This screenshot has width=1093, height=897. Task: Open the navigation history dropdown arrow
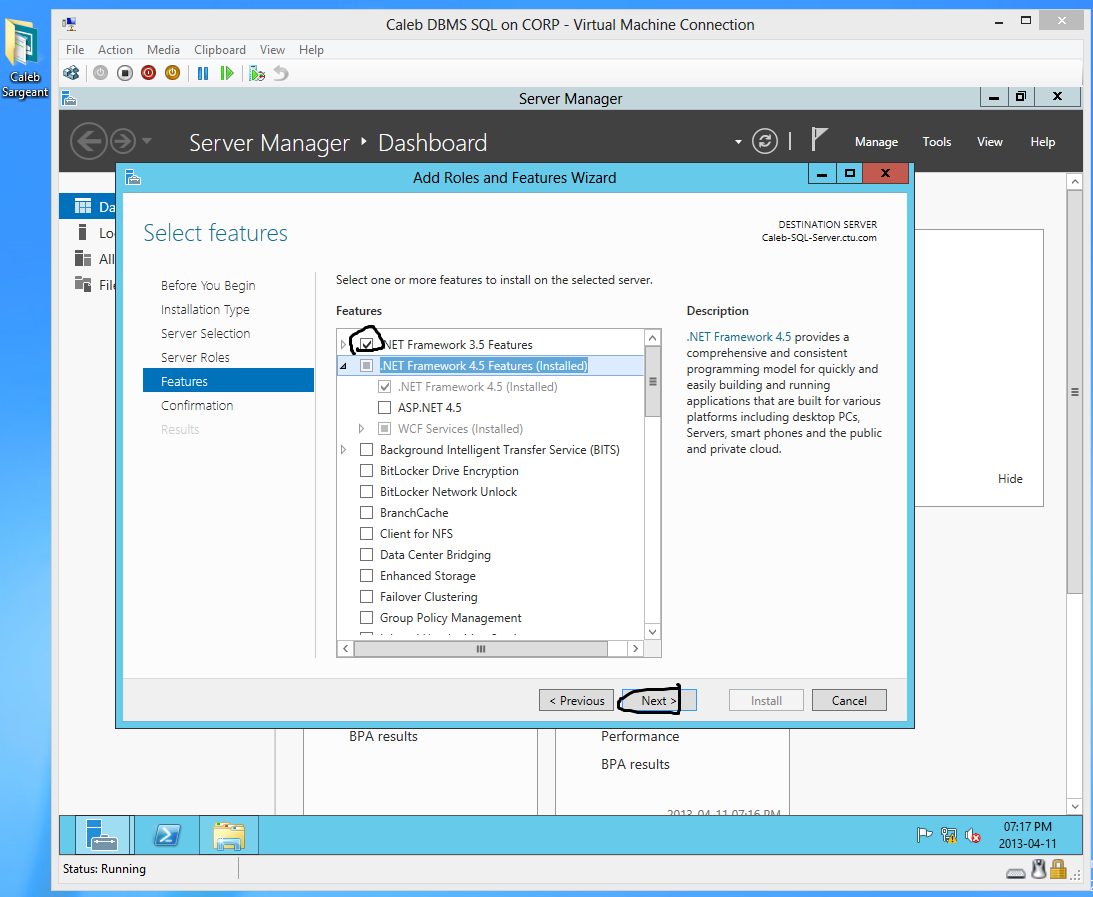point(146,141)
